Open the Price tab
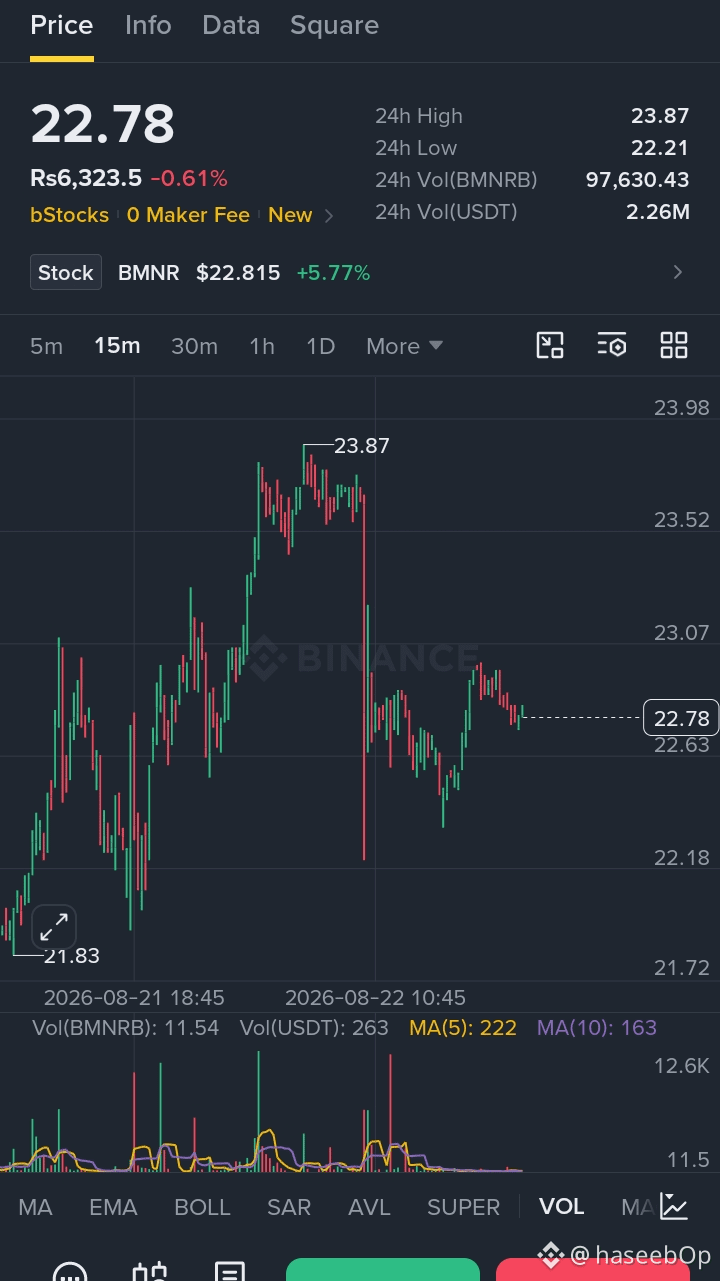720x1281 pixels. (61, 25)
